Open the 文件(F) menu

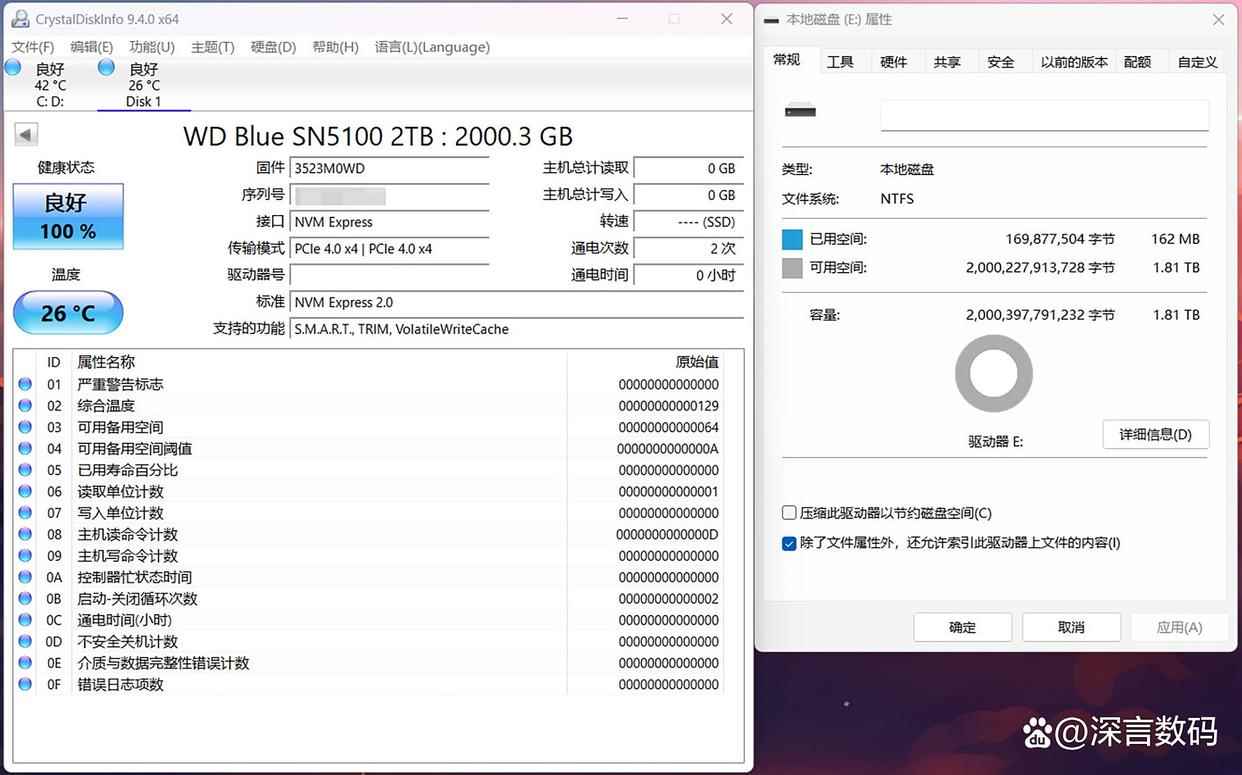pyautogui.click(x=33, y=47)
